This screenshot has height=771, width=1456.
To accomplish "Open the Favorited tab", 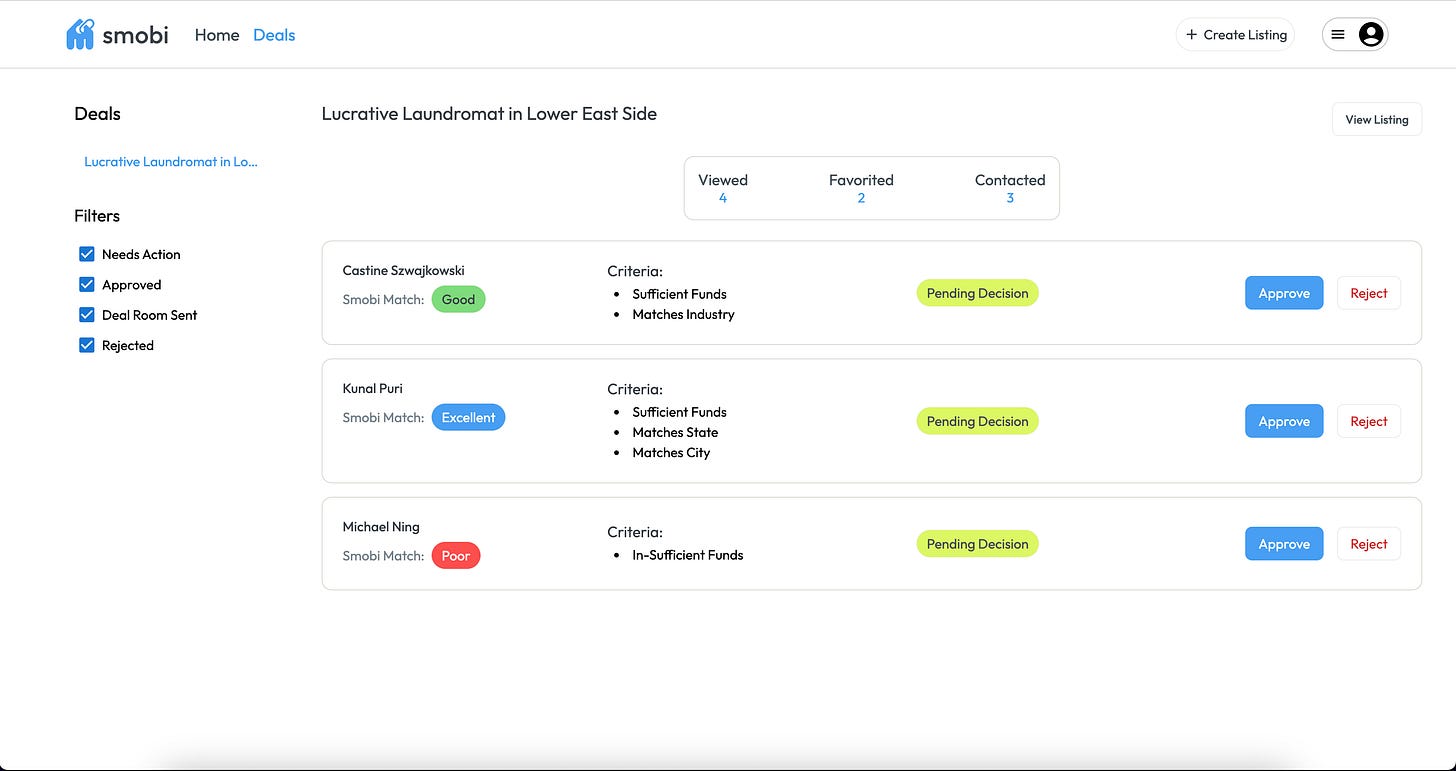I will click(x=861, y=188).
